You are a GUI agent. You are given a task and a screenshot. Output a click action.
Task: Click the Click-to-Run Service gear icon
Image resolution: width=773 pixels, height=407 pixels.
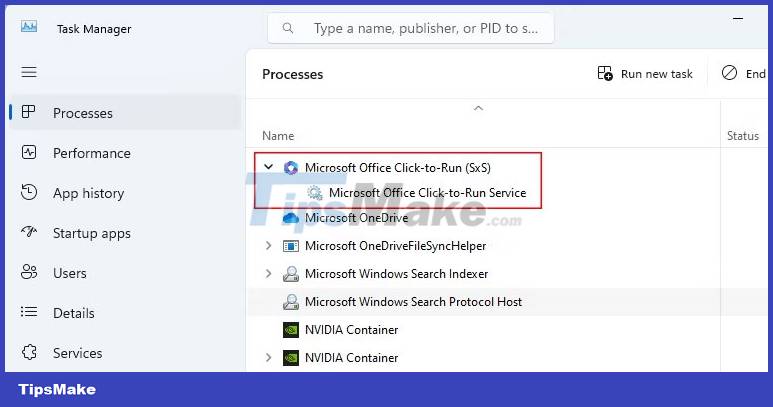[315, 192]
